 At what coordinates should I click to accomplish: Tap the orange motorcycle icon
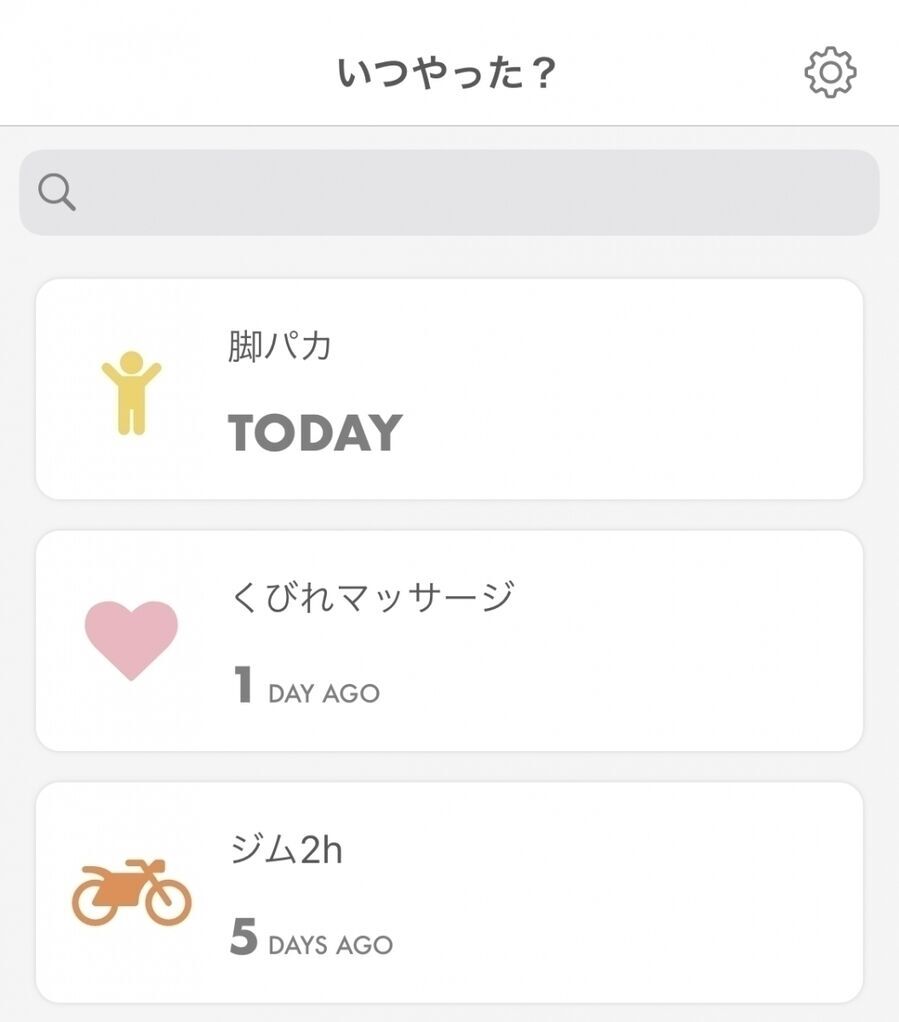coord(131,892)
